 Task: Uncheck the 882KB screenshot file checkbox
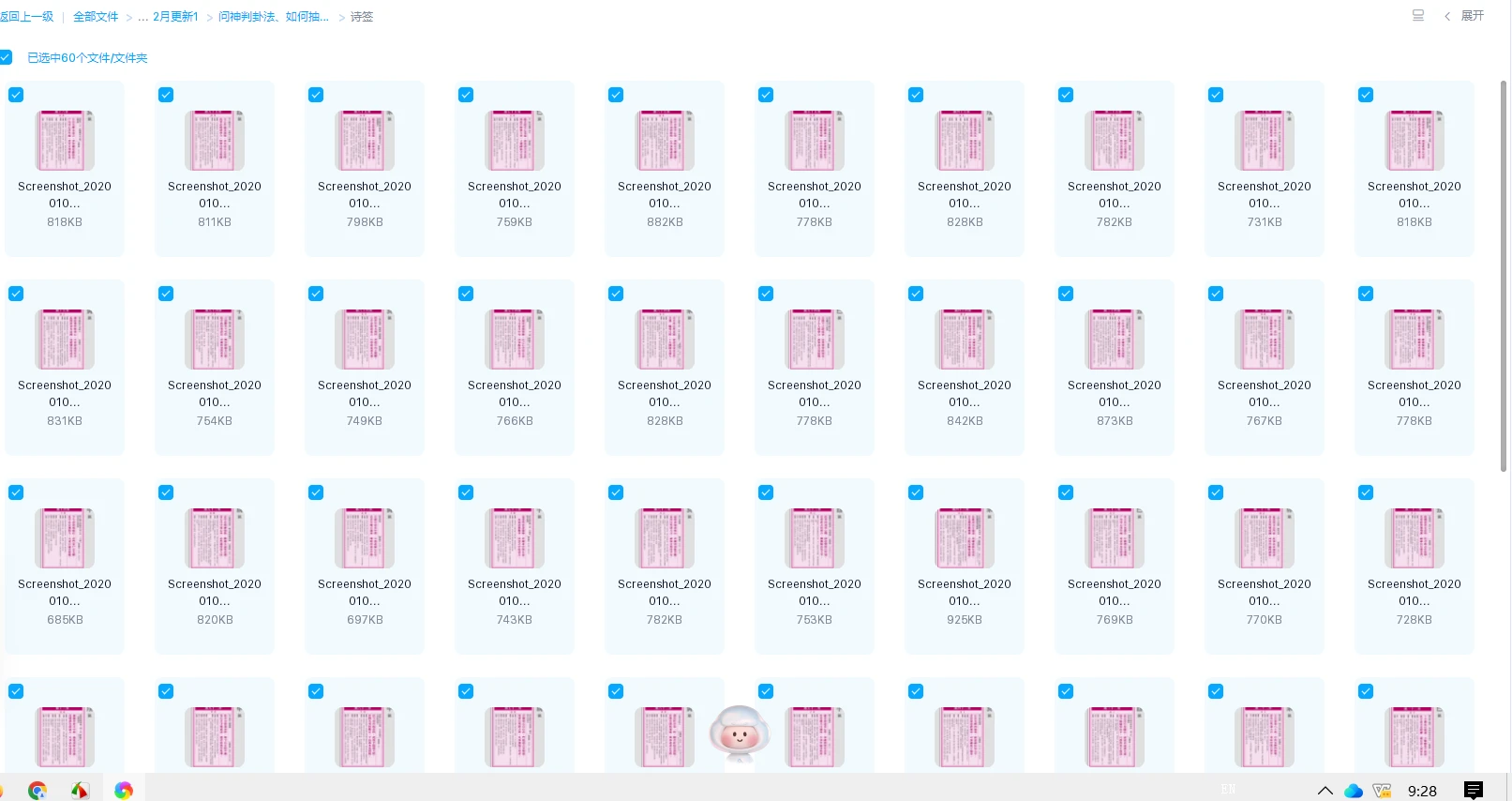[616, 95]
